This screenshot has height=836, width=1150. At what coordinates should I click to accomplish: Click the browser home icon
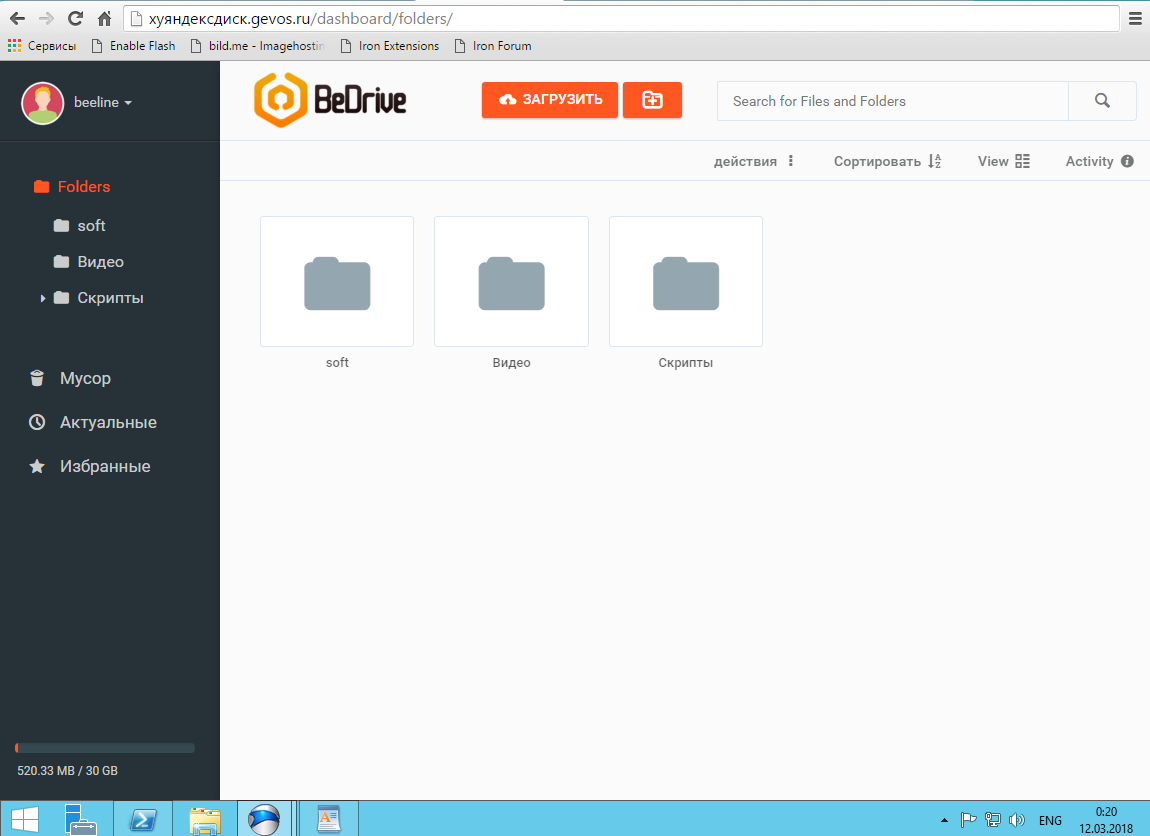tap(104, 19)
